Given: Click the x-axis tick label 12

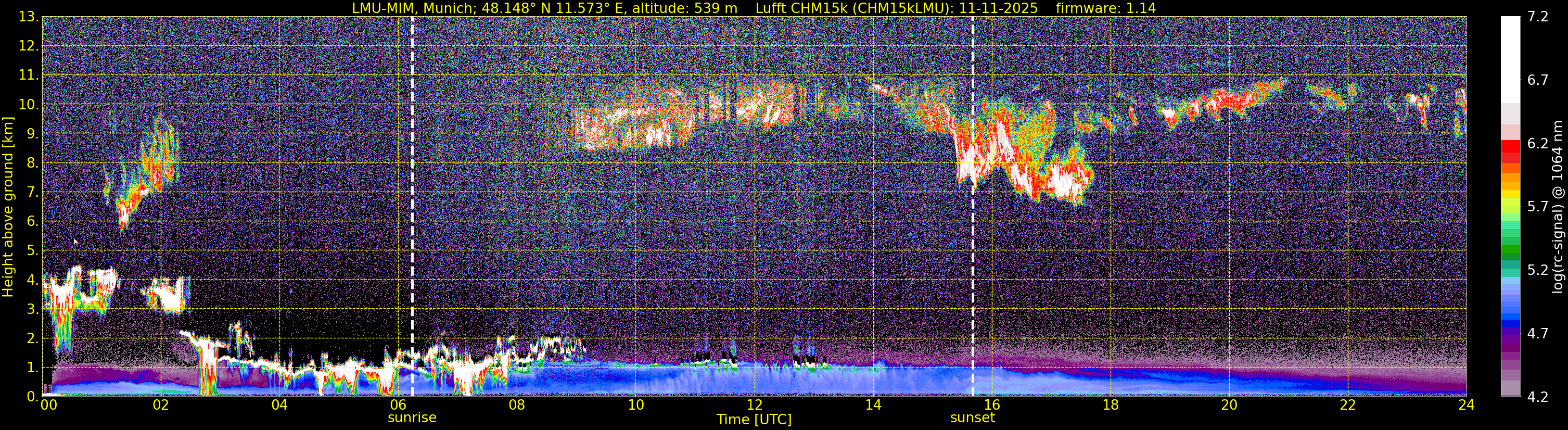Looking at the screenshot, I should (754, 404).
